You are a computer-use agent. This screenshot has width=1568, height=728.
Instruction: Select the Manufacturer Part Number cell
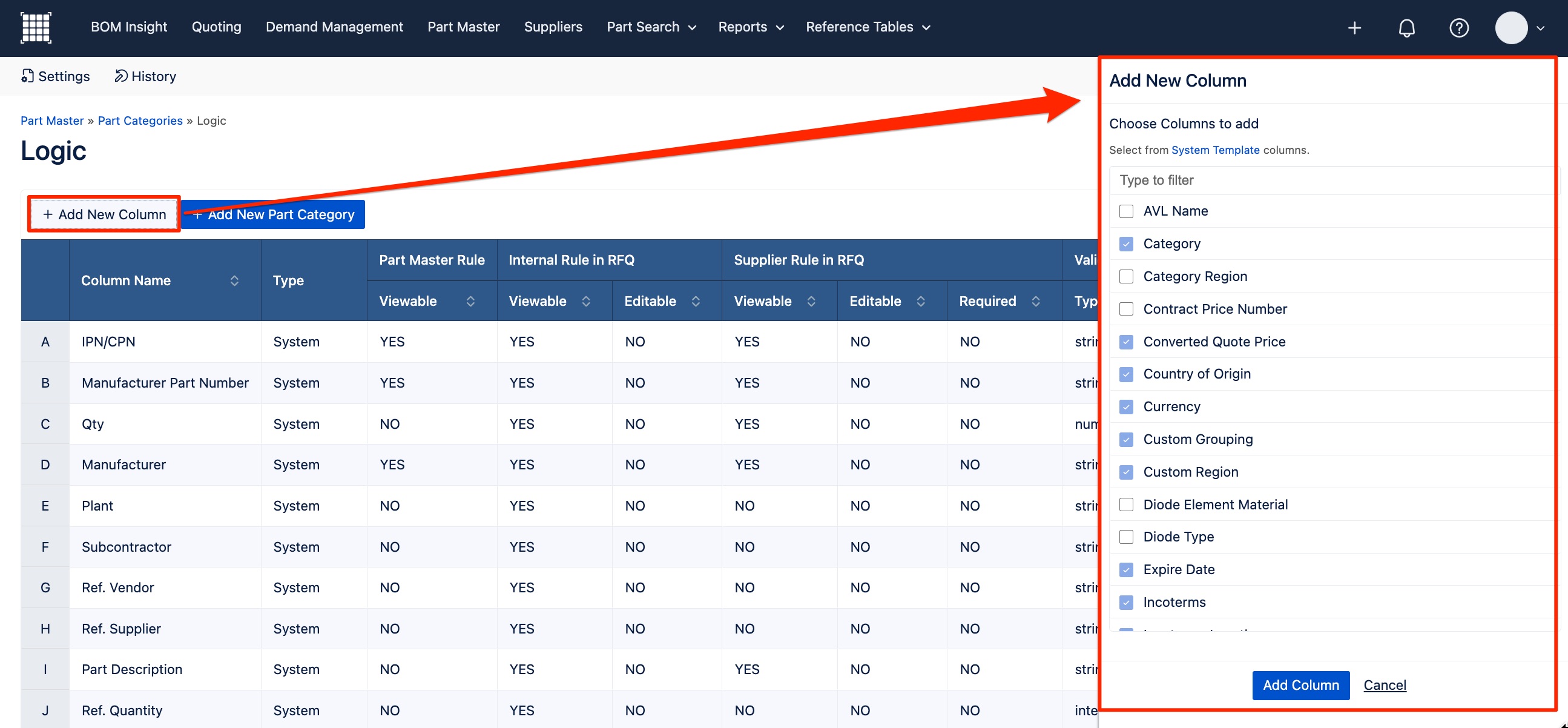pyautogui.click(x=165, y=383)
